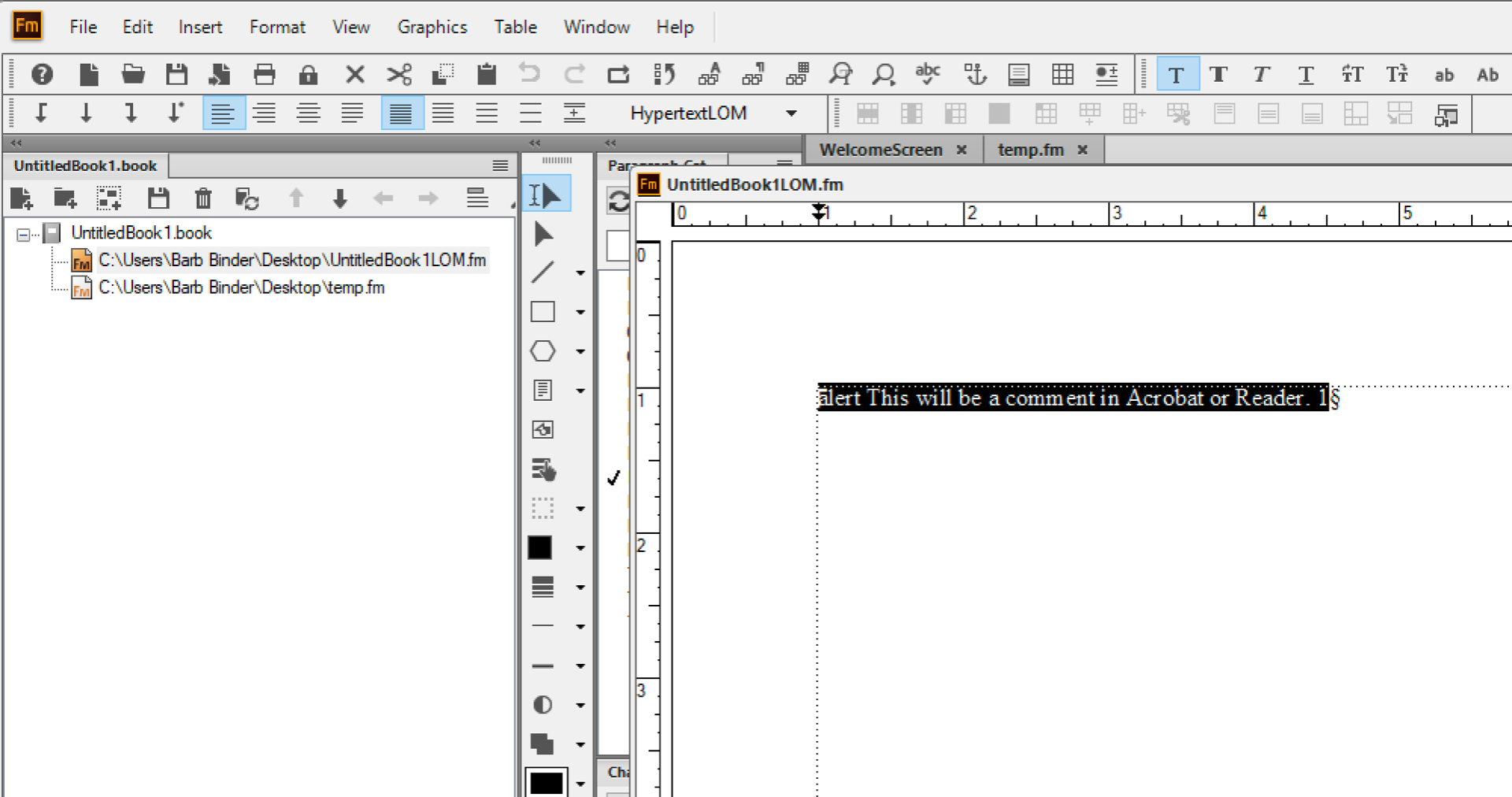Collapse the UntitledBook1.book tree node

(x=24, y=234)
